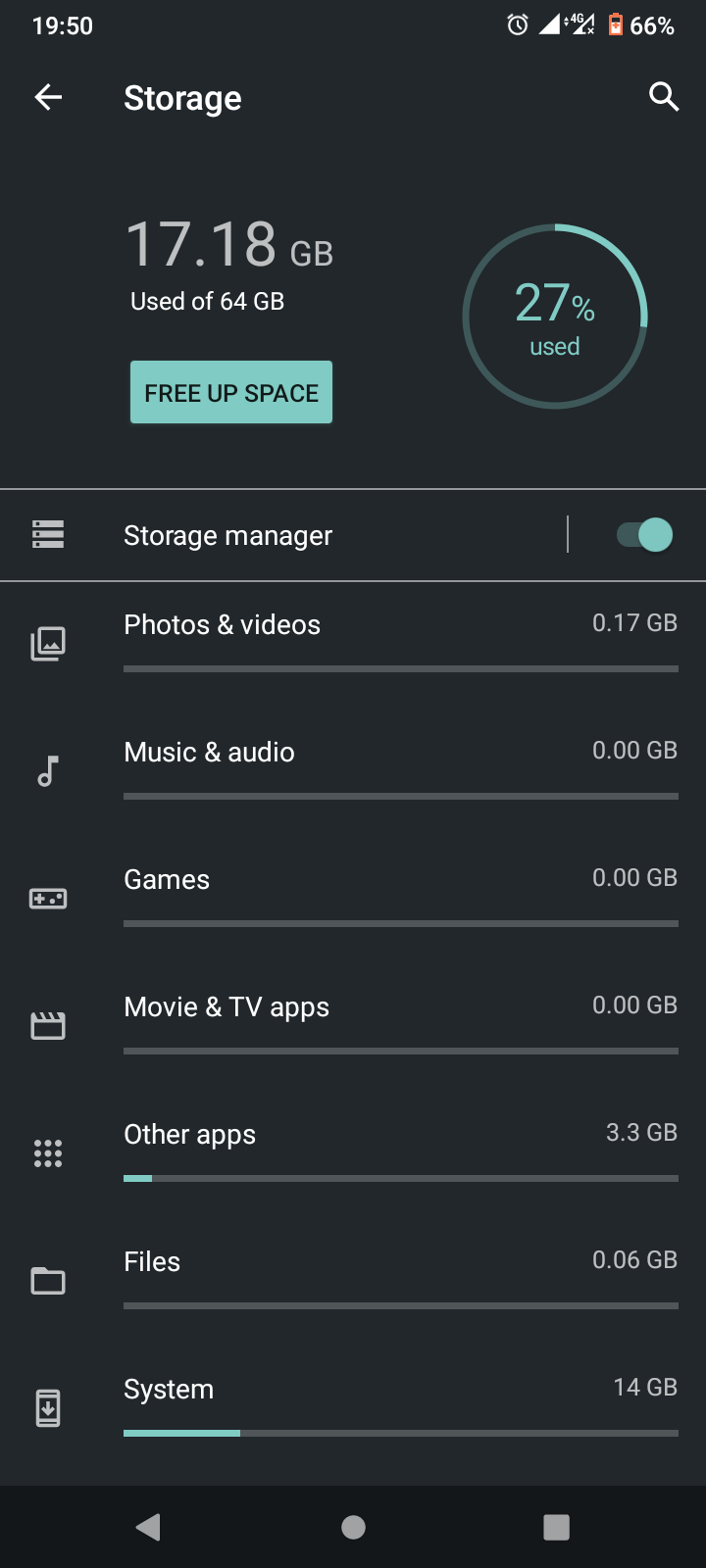This screenshot has width=706, height=1568.
Task: Tap the recent apps square button
Action: [556, 1527]
